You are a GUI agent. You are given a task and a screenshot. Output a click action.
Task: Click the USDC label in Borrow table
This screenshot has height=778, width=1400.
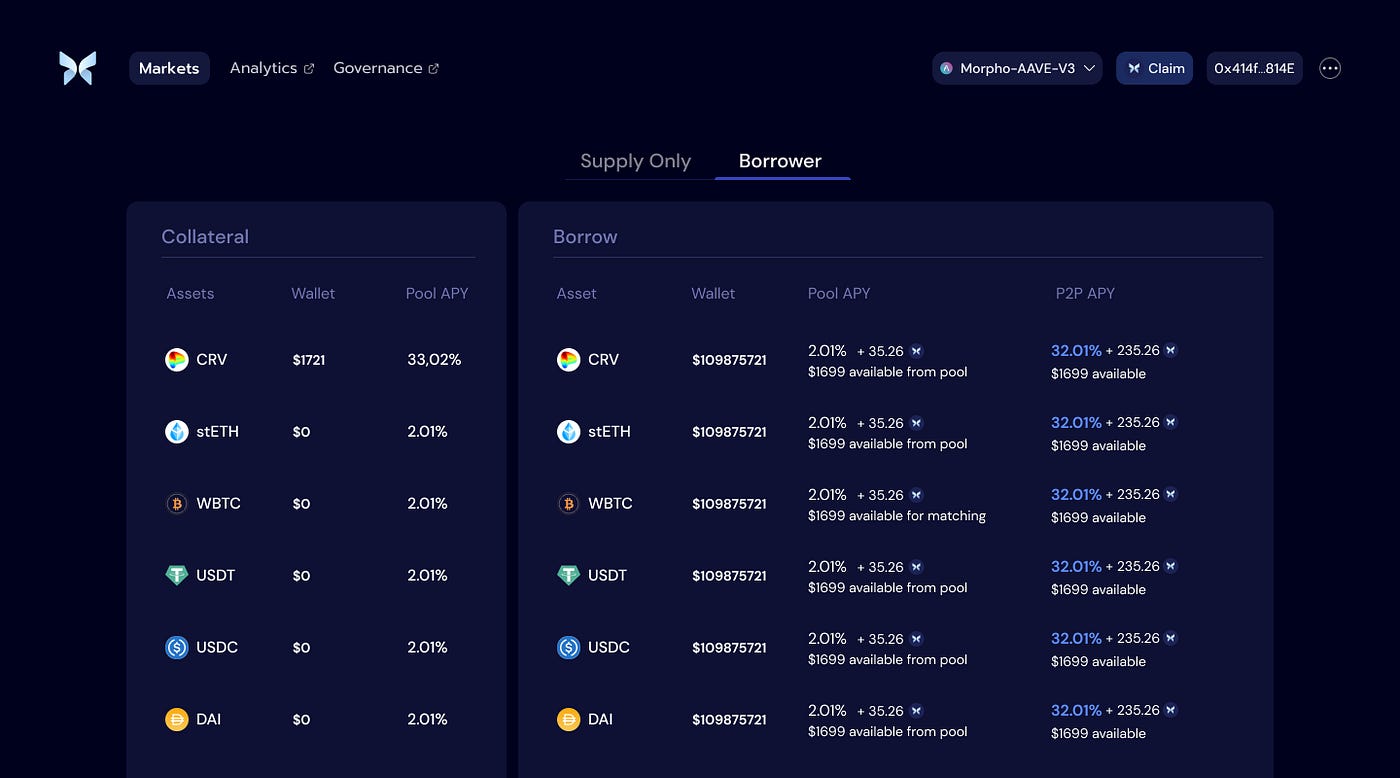click(609, 648)
